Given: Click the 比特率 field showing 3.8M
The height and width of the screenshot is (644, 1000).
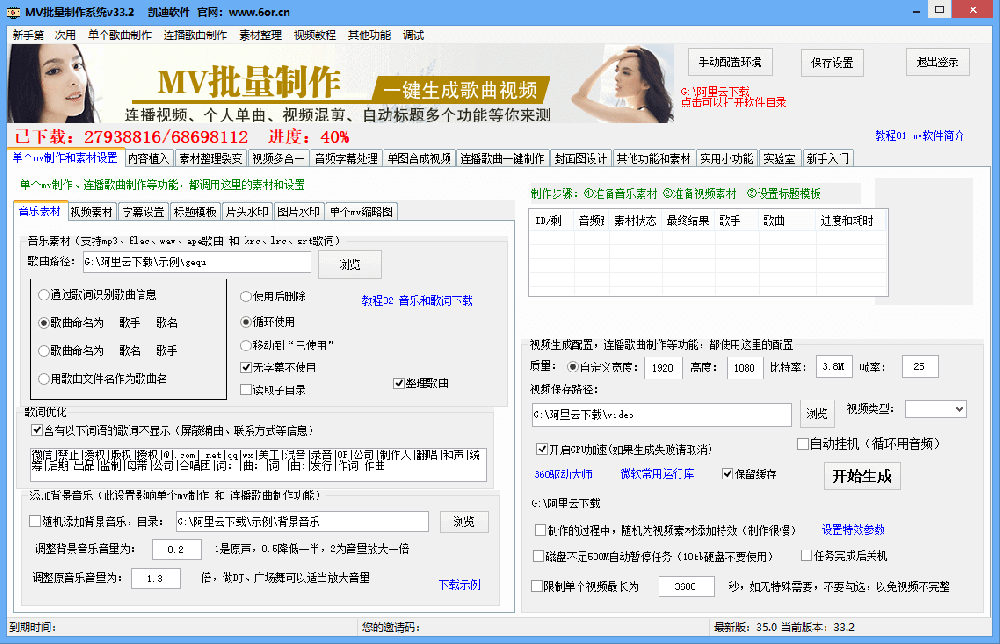Looking at the screenshot, I should (x=834, y=367).
